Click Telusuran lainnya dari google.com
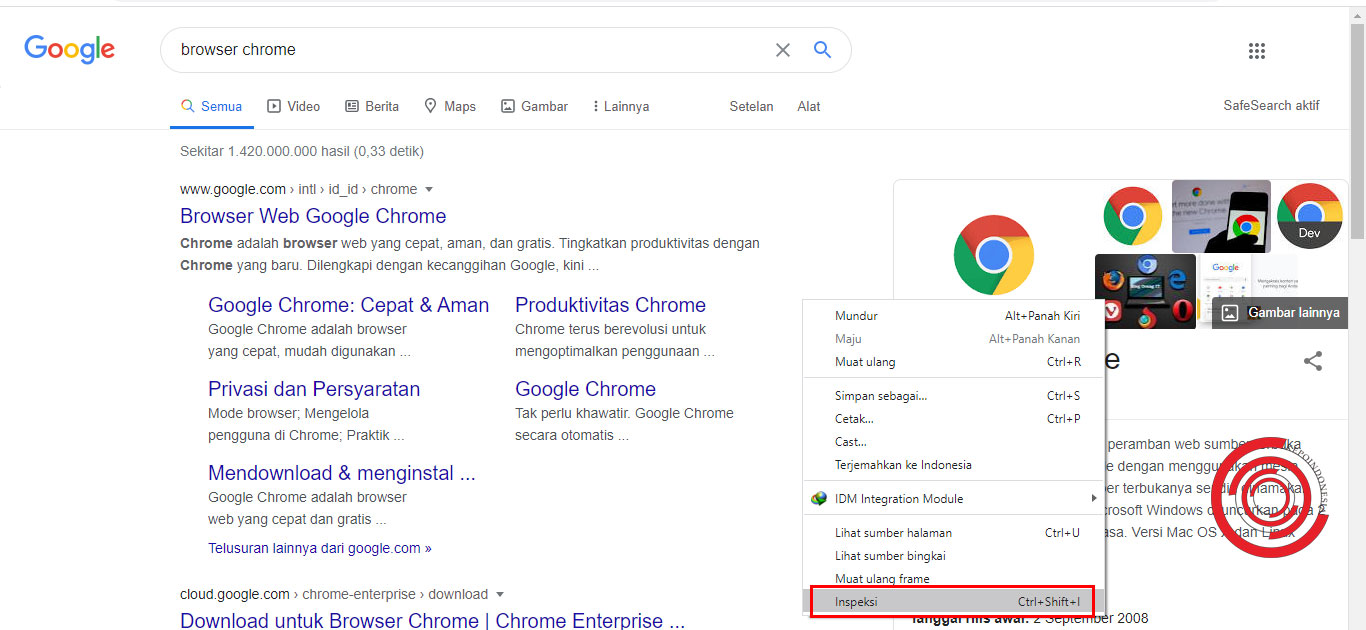 (319, 548)
